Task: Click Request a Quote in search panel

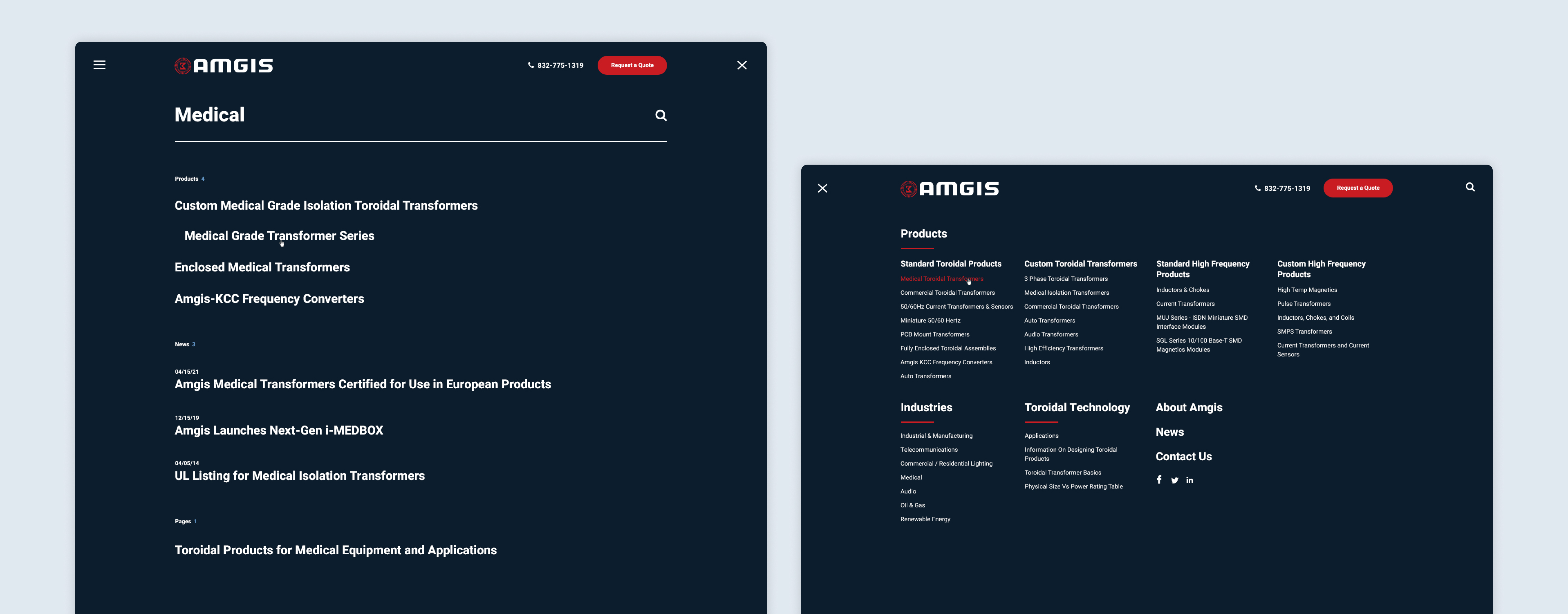Action: click(x=632, y=65)
